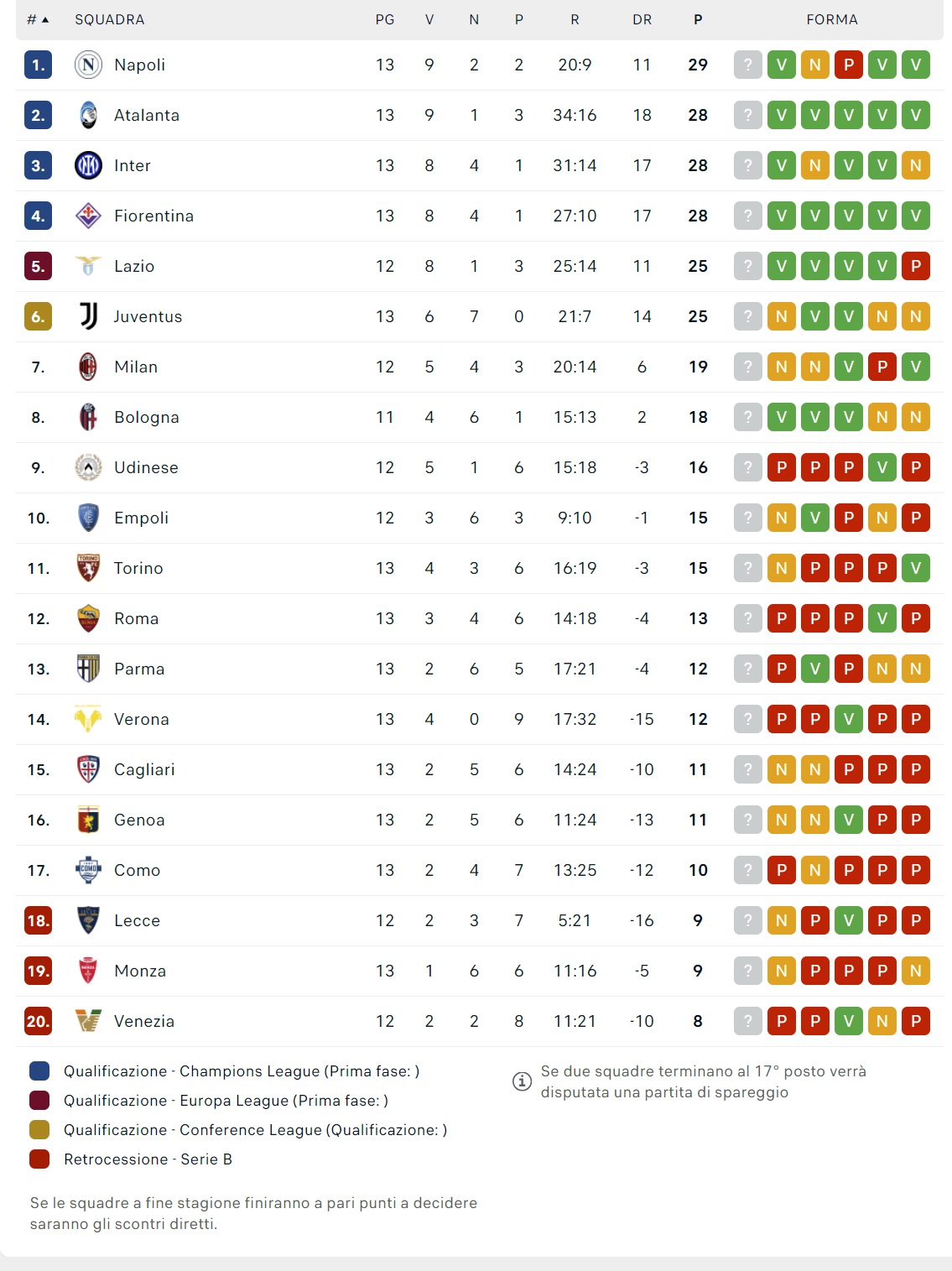Screen dimensions: 952x1271
Task: Click the Milan club crest
Action: coord(88,367)
